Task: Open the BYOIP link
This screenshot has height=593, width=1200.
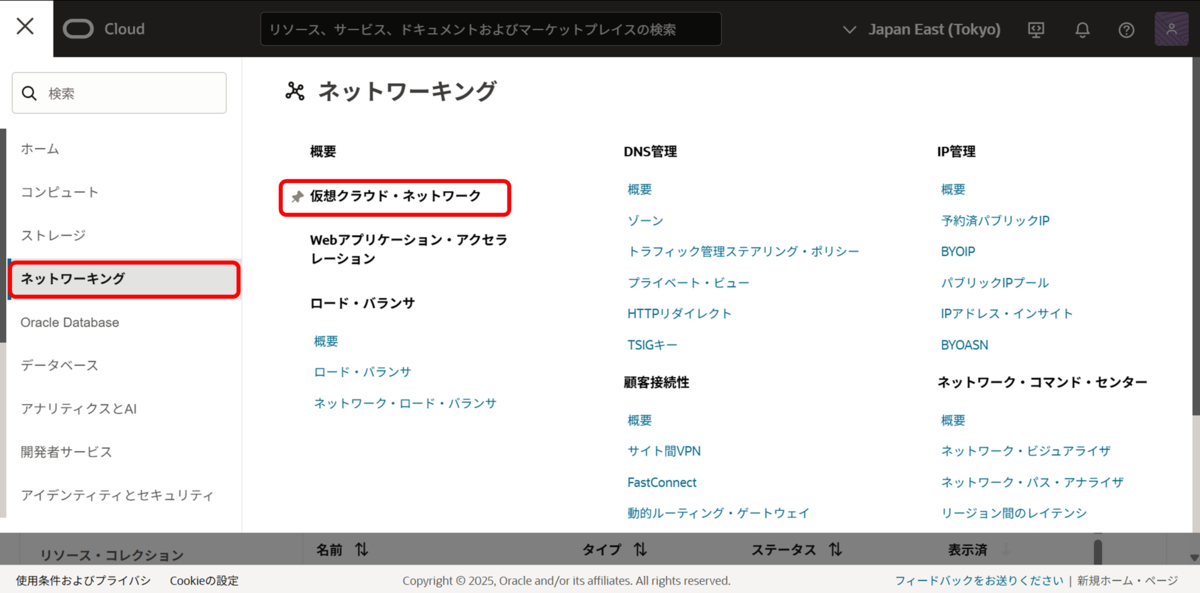Action: pos(958,251)
